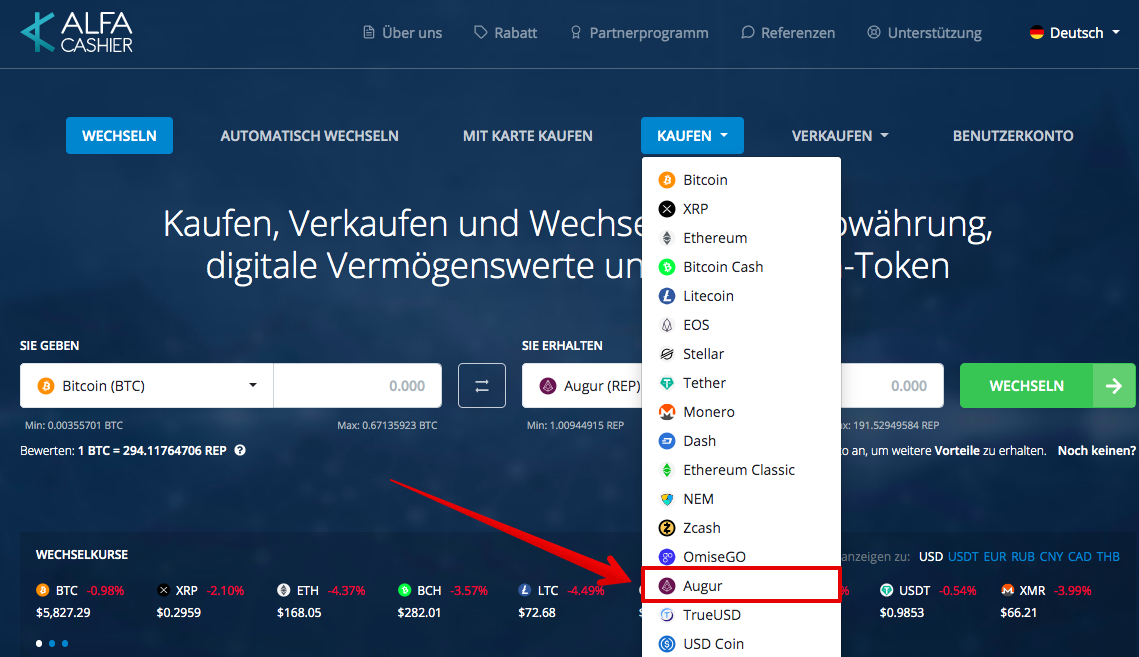Click the Sie Erhalten amount input field
This screenshot has height=657, width=1139.
point(892,386)
